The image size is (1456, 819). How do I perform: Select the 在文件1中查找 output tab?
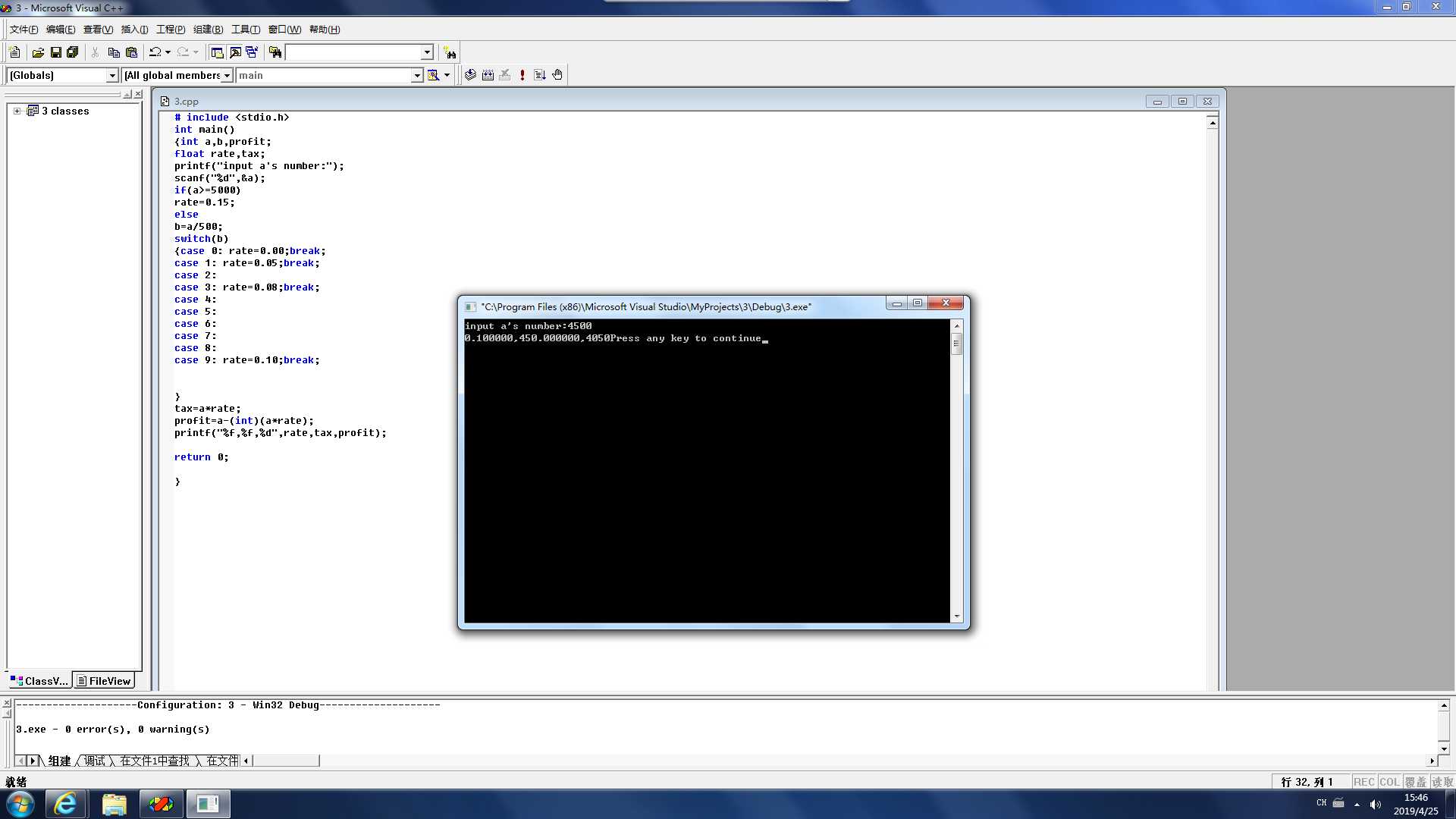[x=155, y=761]
